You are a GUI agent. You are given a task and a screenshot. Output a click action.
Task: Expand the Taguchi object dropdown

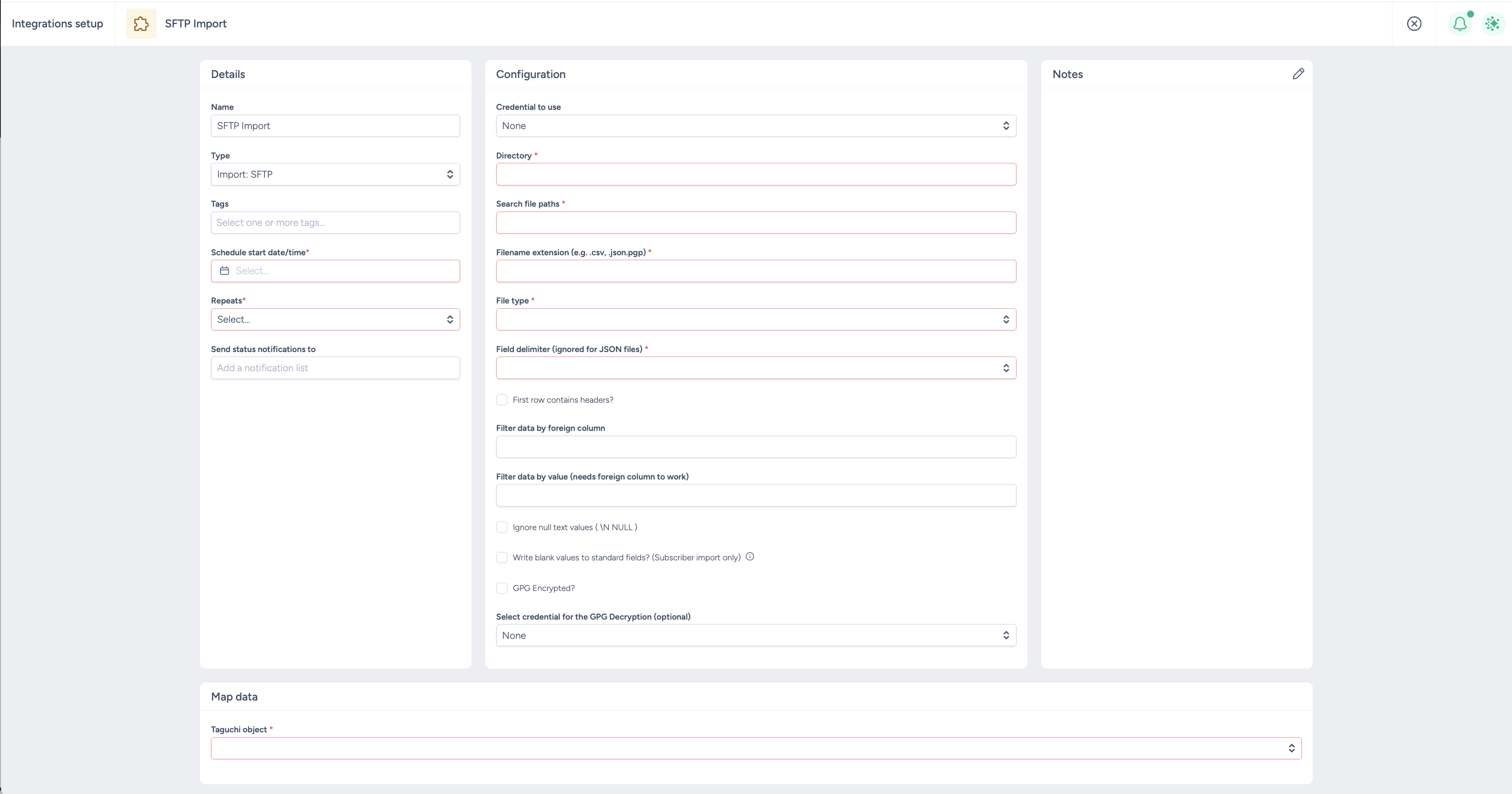tap(756, 748)
